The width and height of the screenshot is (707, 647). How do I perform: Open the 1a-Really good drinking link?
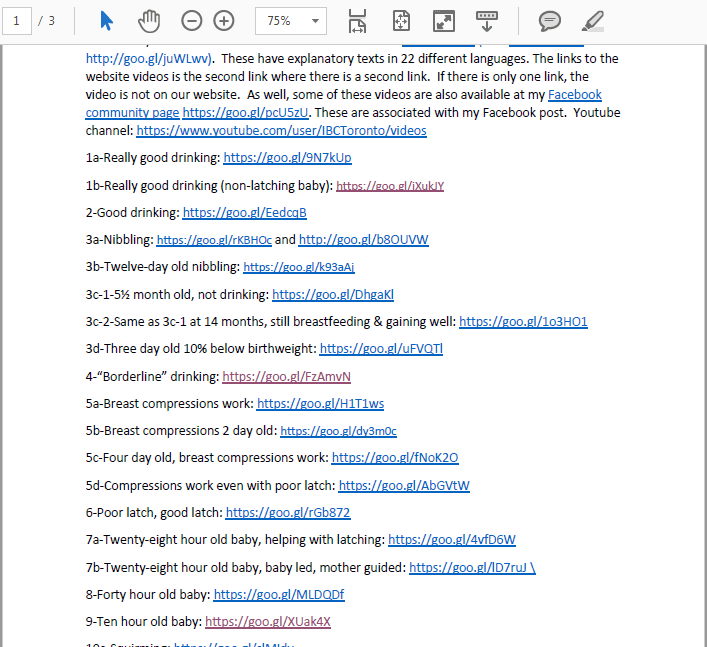[x=288, y=158]
